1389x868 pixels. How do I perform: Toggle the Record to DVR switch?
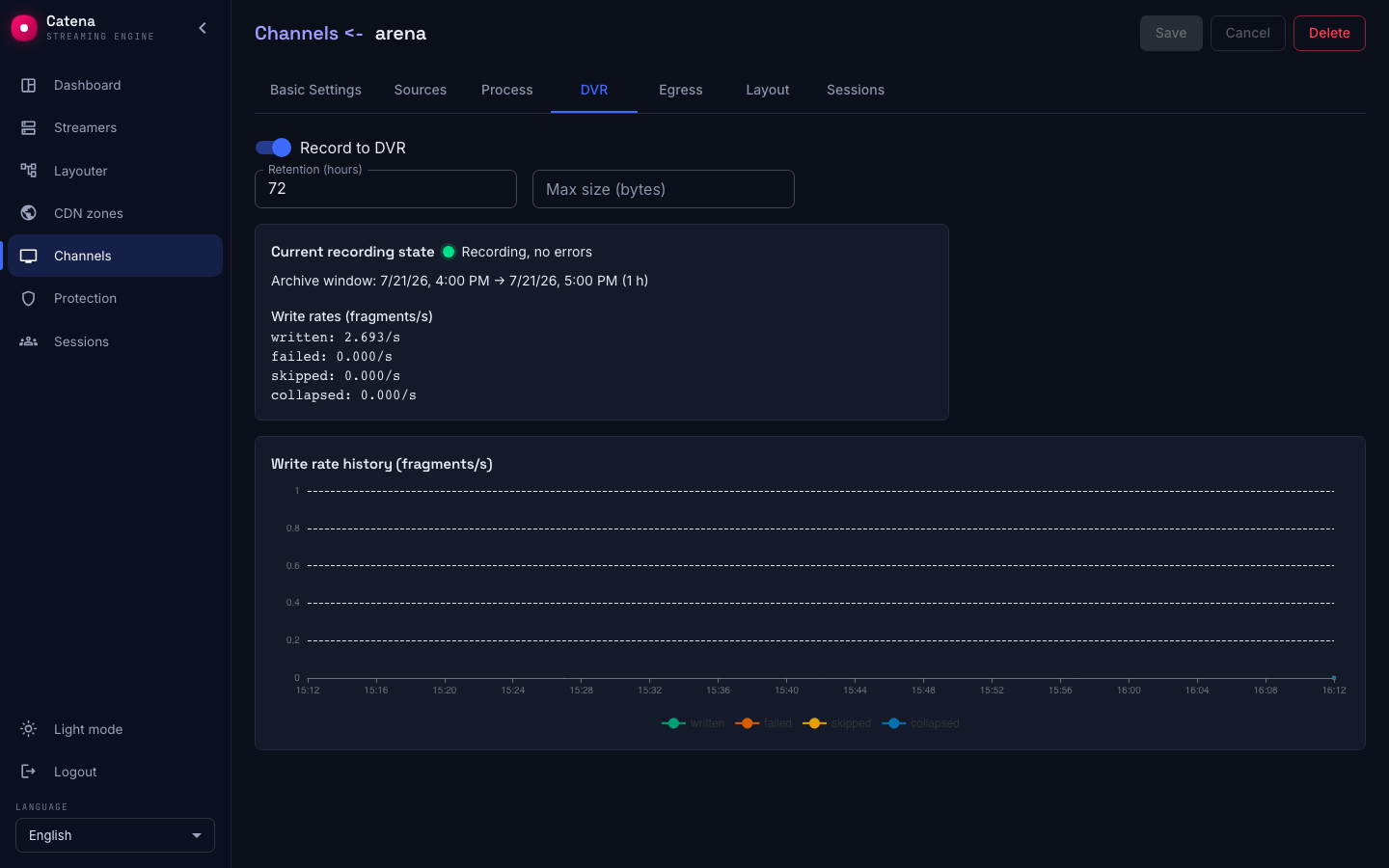pos(273,148)
